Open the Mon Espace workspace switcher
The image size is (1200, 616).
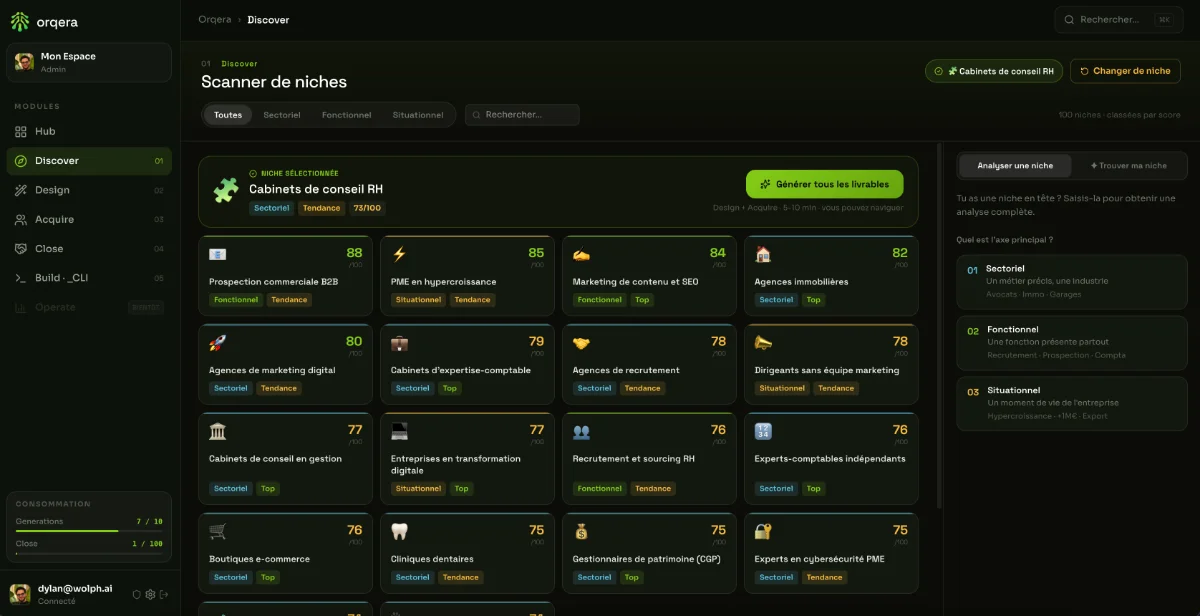[x=89, y=62]
